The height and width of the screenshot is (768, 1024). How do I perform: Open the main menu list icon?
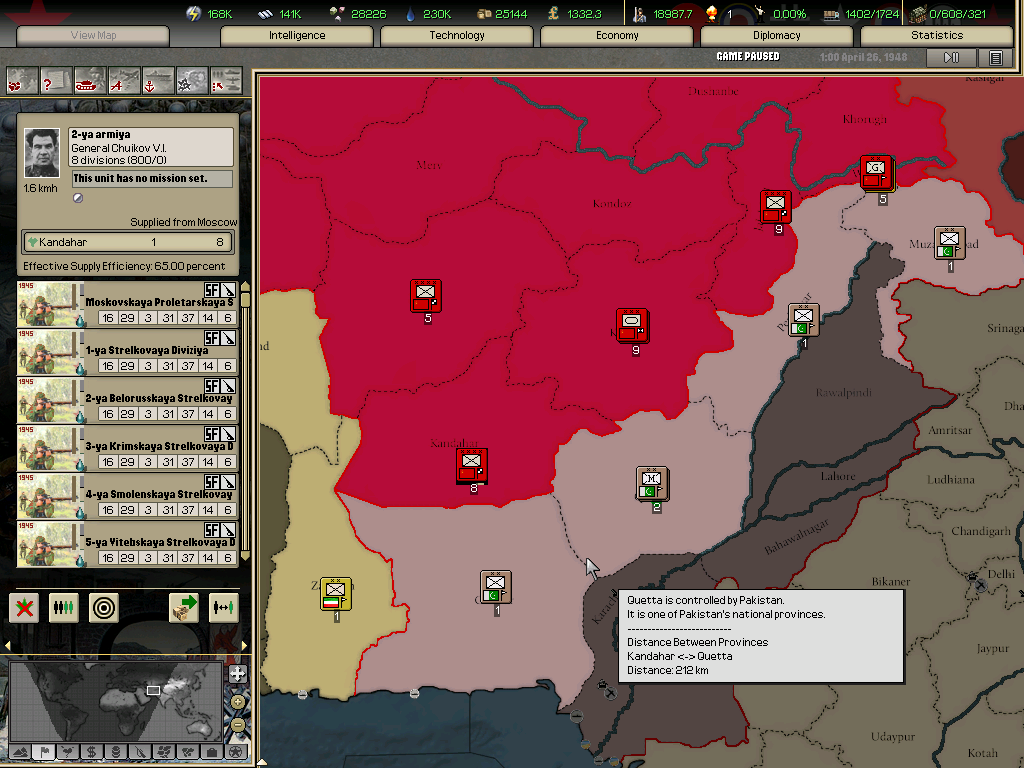pos(995,58)
